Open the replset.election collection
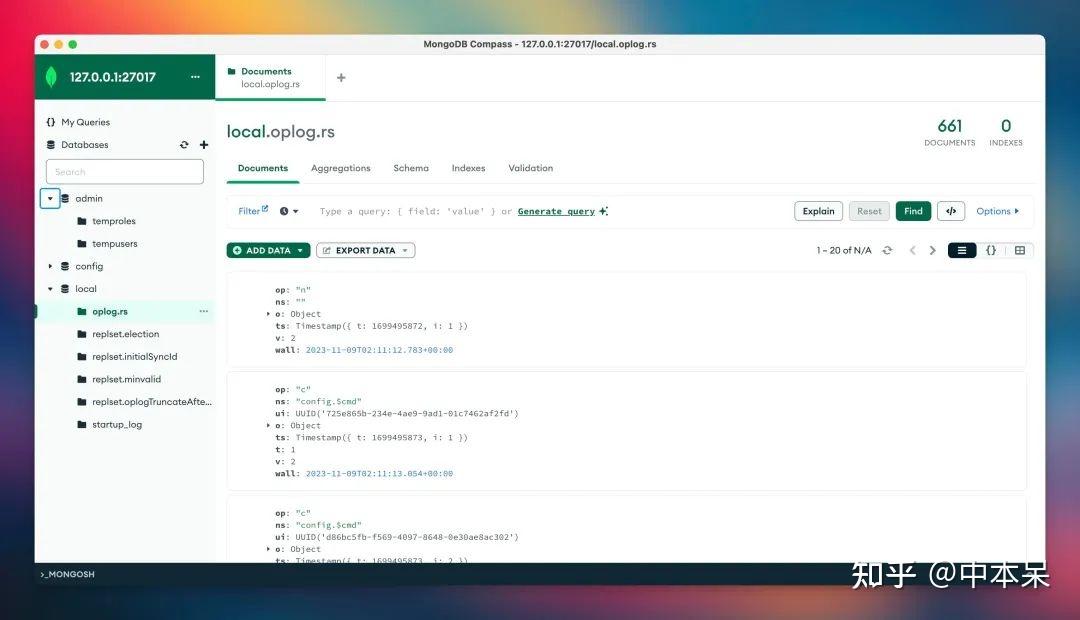 click(125, 334)
